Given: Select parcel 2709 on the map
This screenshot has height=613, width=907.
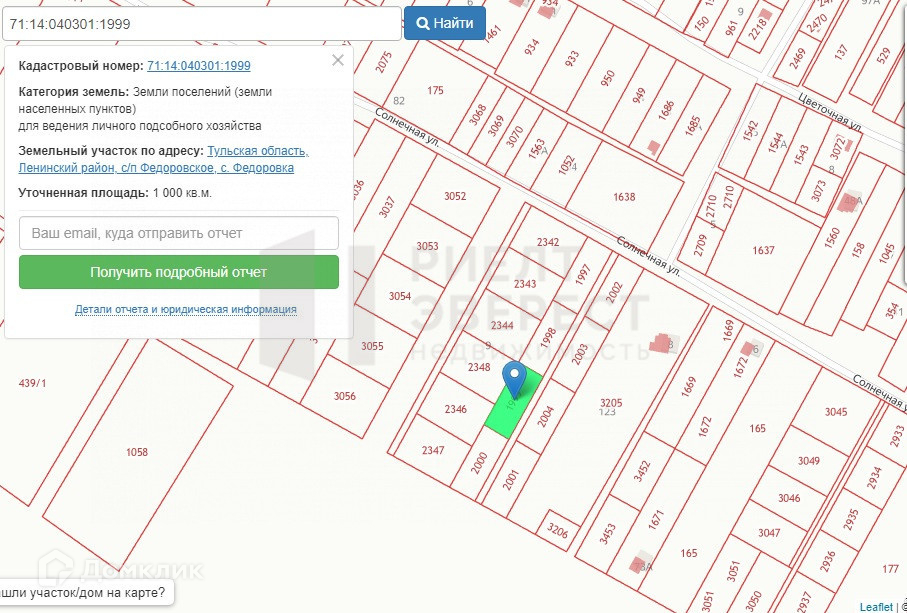Looking at the screenshot, I should [x=701, y=245].
